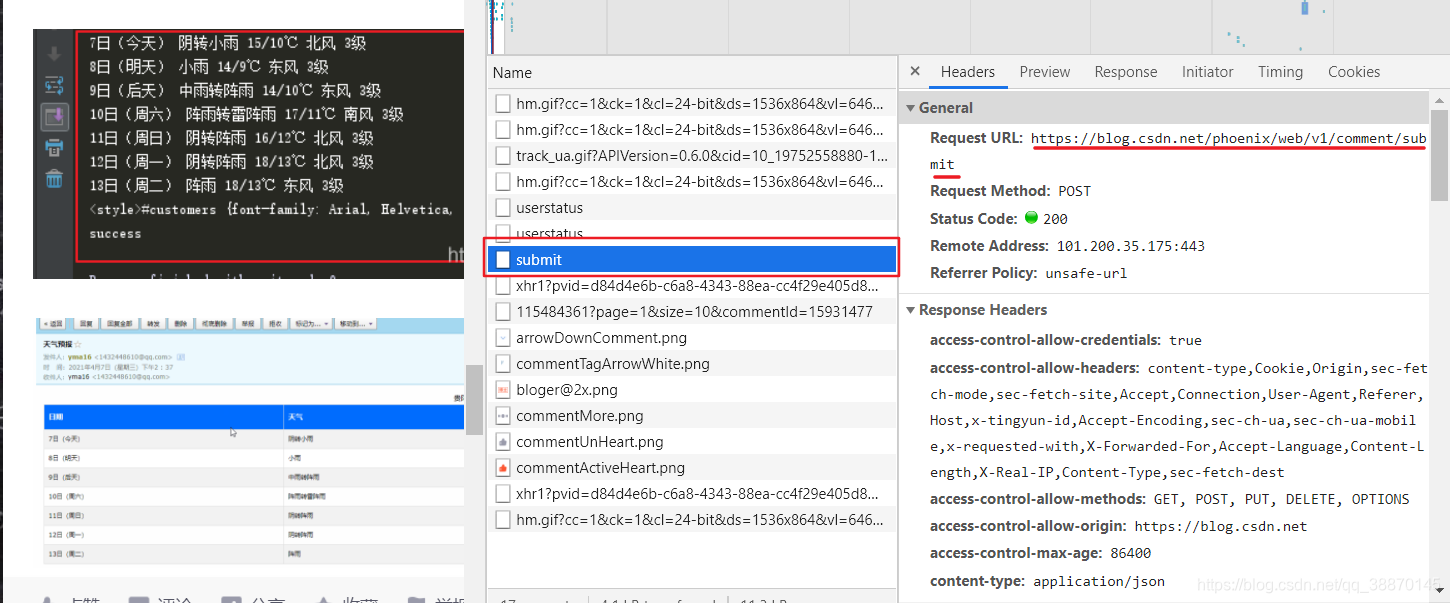Screen dimensions: 1450x603
Task: Select the submit request row
Action: pyautogui.click(x=692, y=260)
